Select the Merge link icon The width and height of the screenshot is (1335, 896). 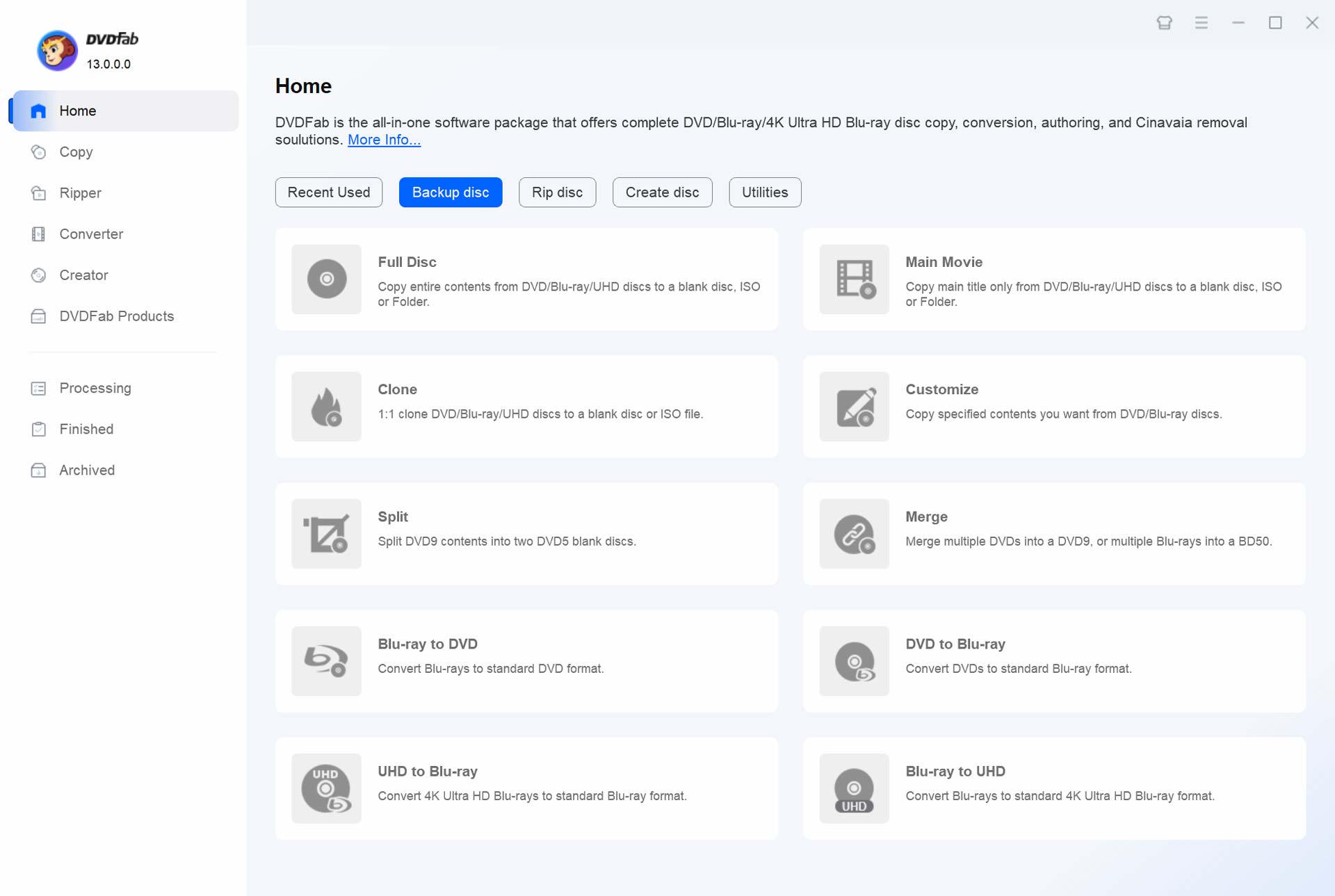coord(854,533)
